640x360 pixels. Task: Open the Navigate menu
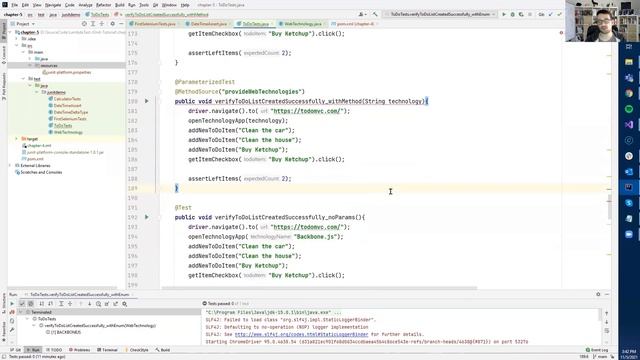(x=53, y=5)
